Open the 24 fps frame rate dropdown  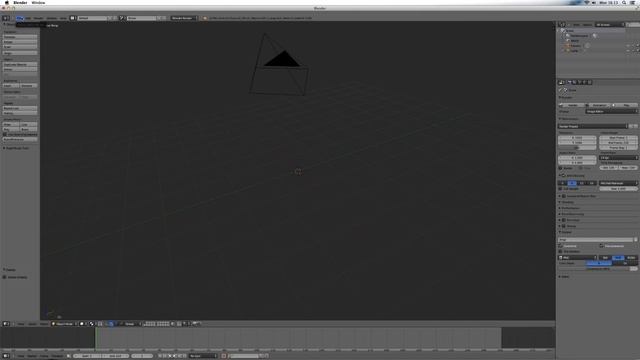[x=618, y=158]
